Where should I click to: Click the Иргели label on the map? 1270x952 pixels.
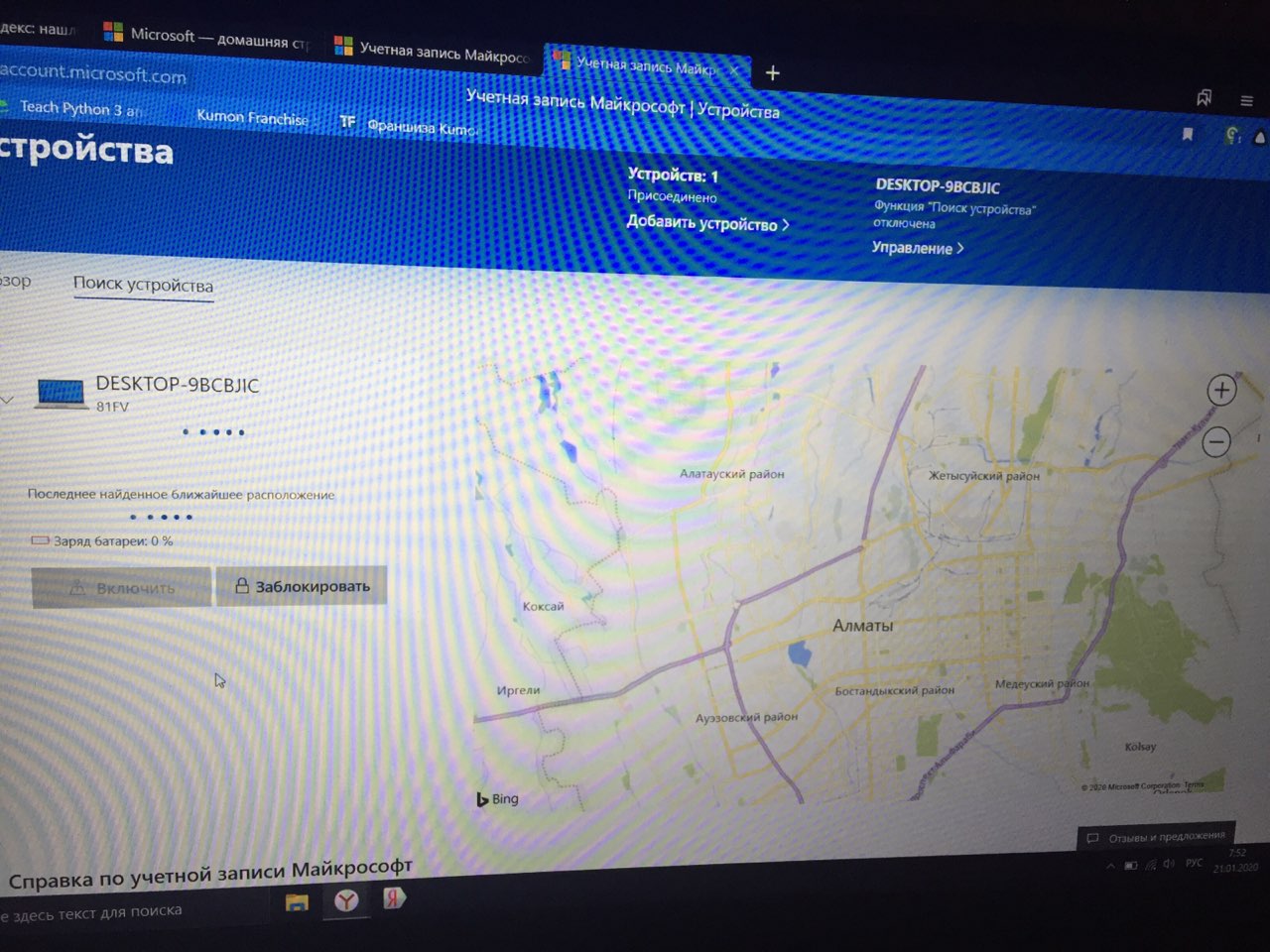click(518, 690)
